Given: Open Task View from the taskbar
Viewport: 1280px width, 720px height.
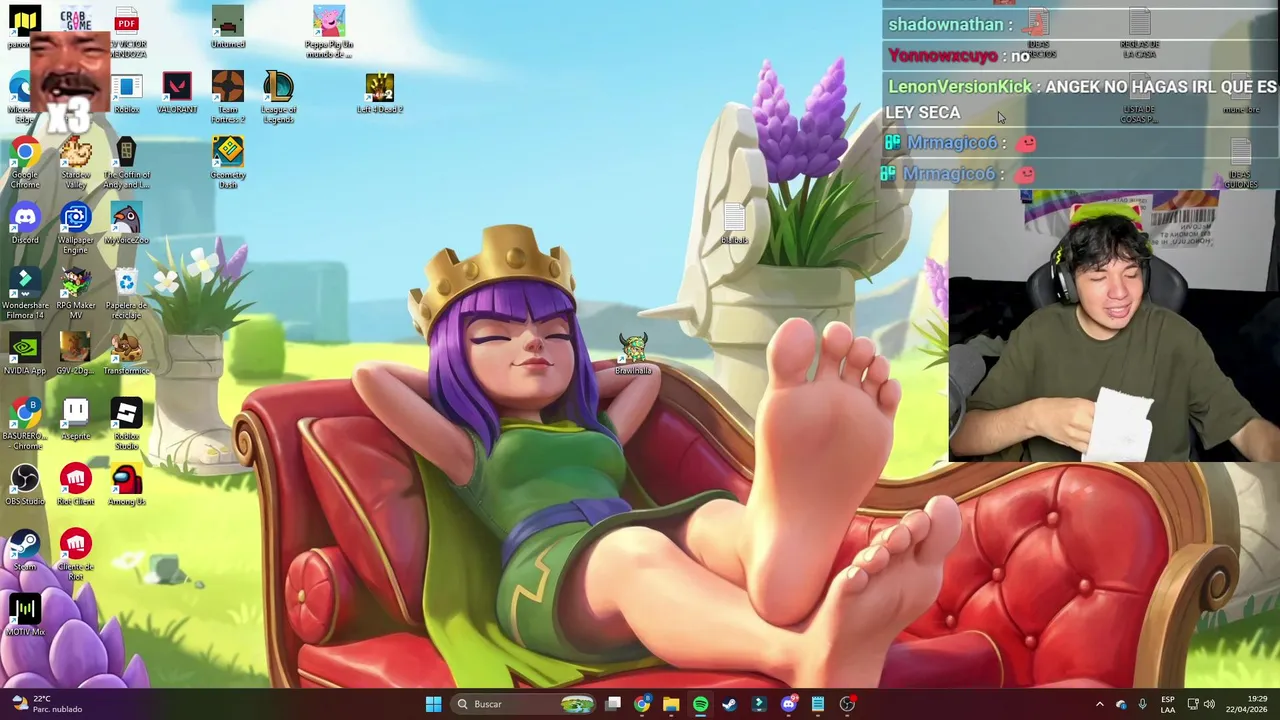Looking at the screenshot, I should click(x=613, y=704).
